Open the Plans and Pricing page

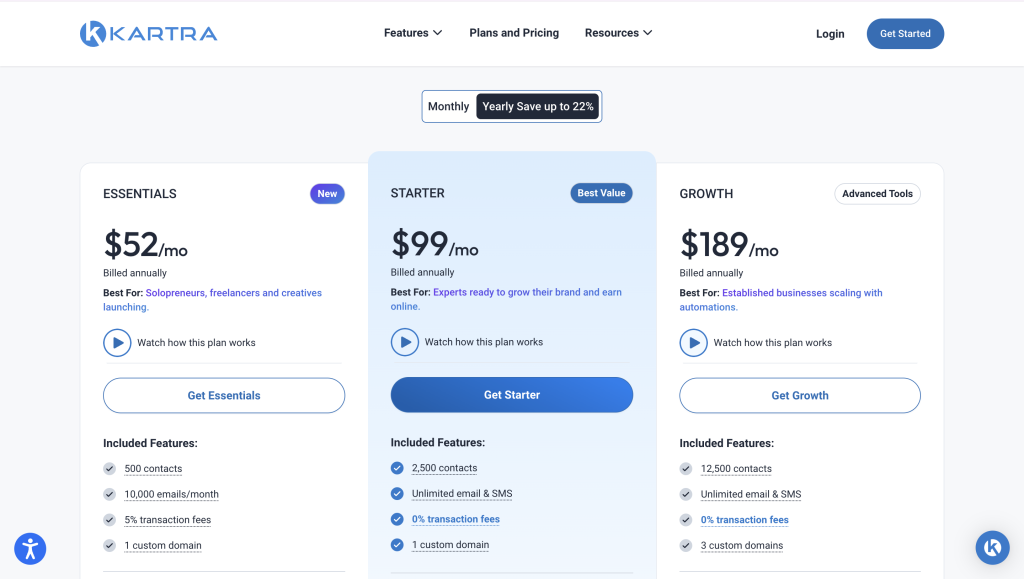(x=514, y=33)
